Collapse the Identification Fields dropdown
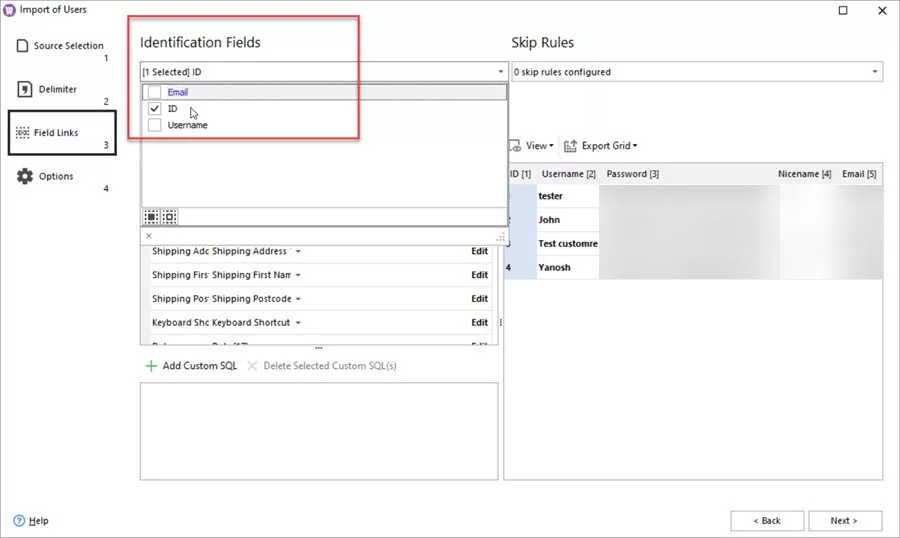 pyautogui.click(x=500, y=72)
